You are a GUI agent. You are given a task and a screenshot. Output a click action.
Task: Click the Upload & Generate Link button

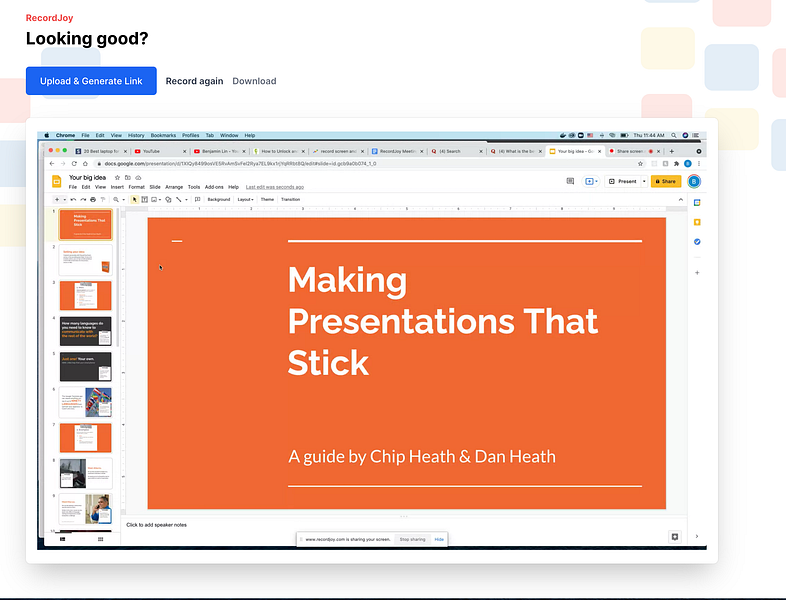pyautogui.click(x=91, y=81)
